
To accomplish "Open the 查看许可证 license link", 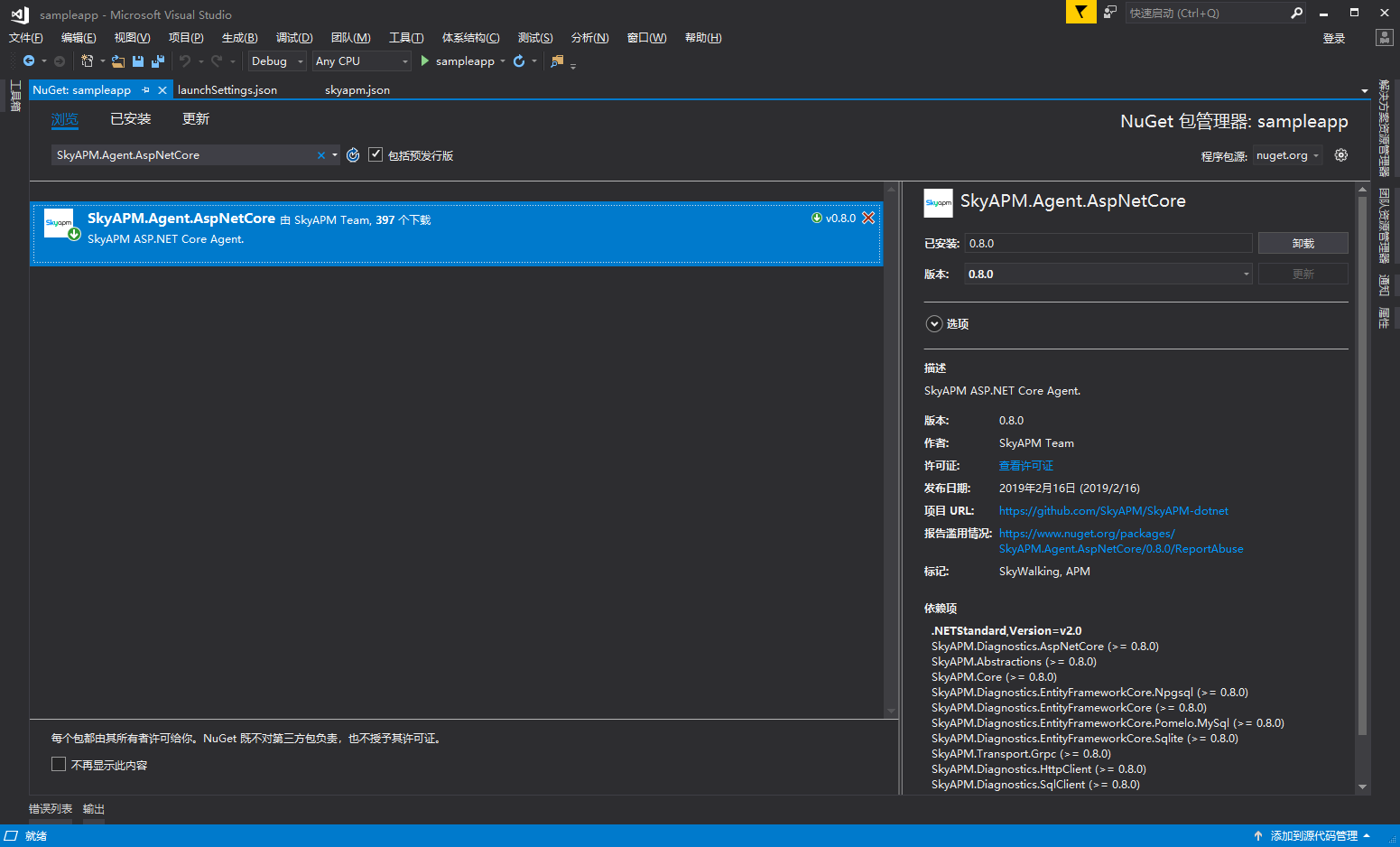I will 1026,465.
